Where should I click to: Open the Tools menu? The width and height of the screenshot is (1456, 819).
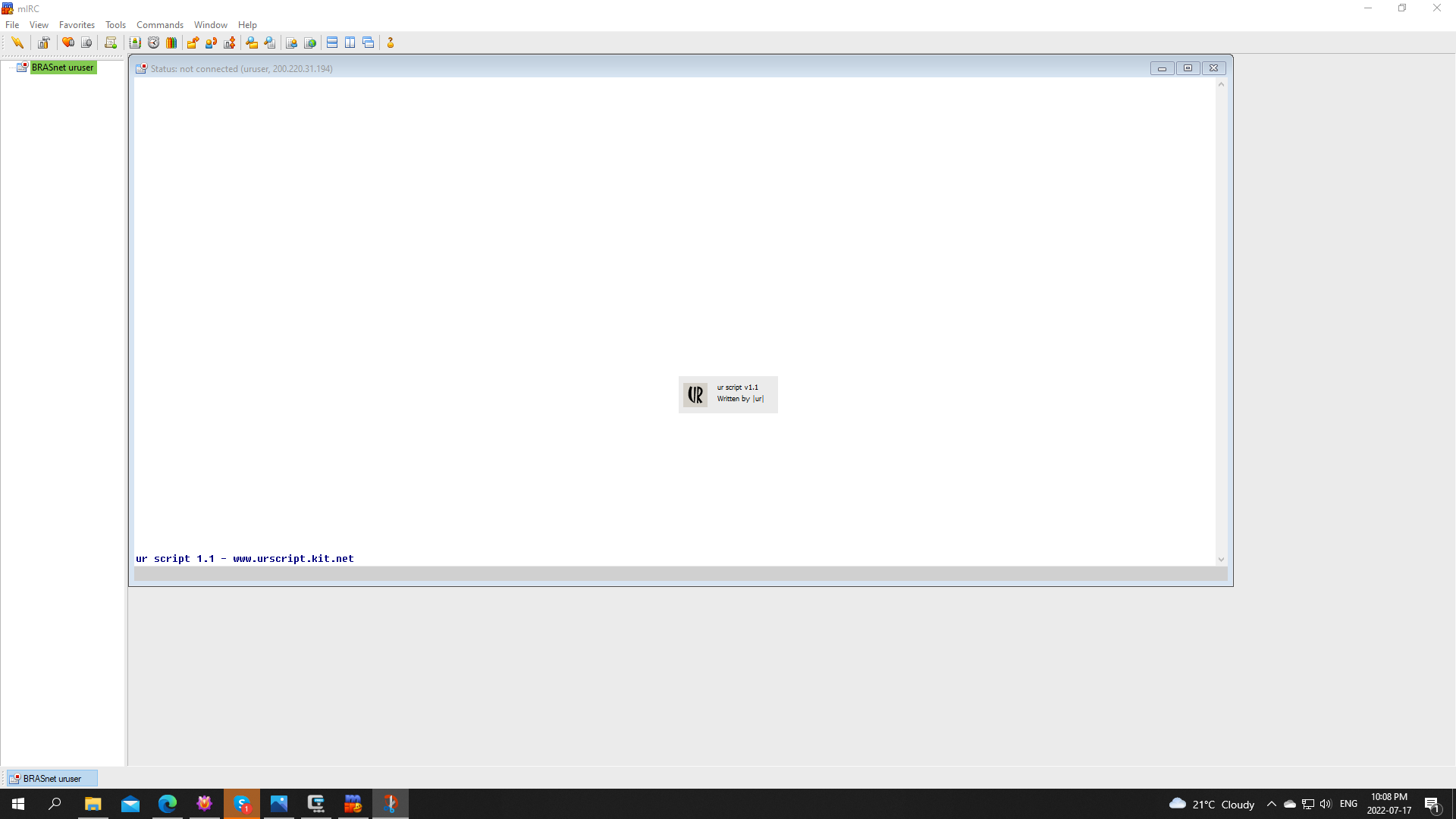pos(115,24)
